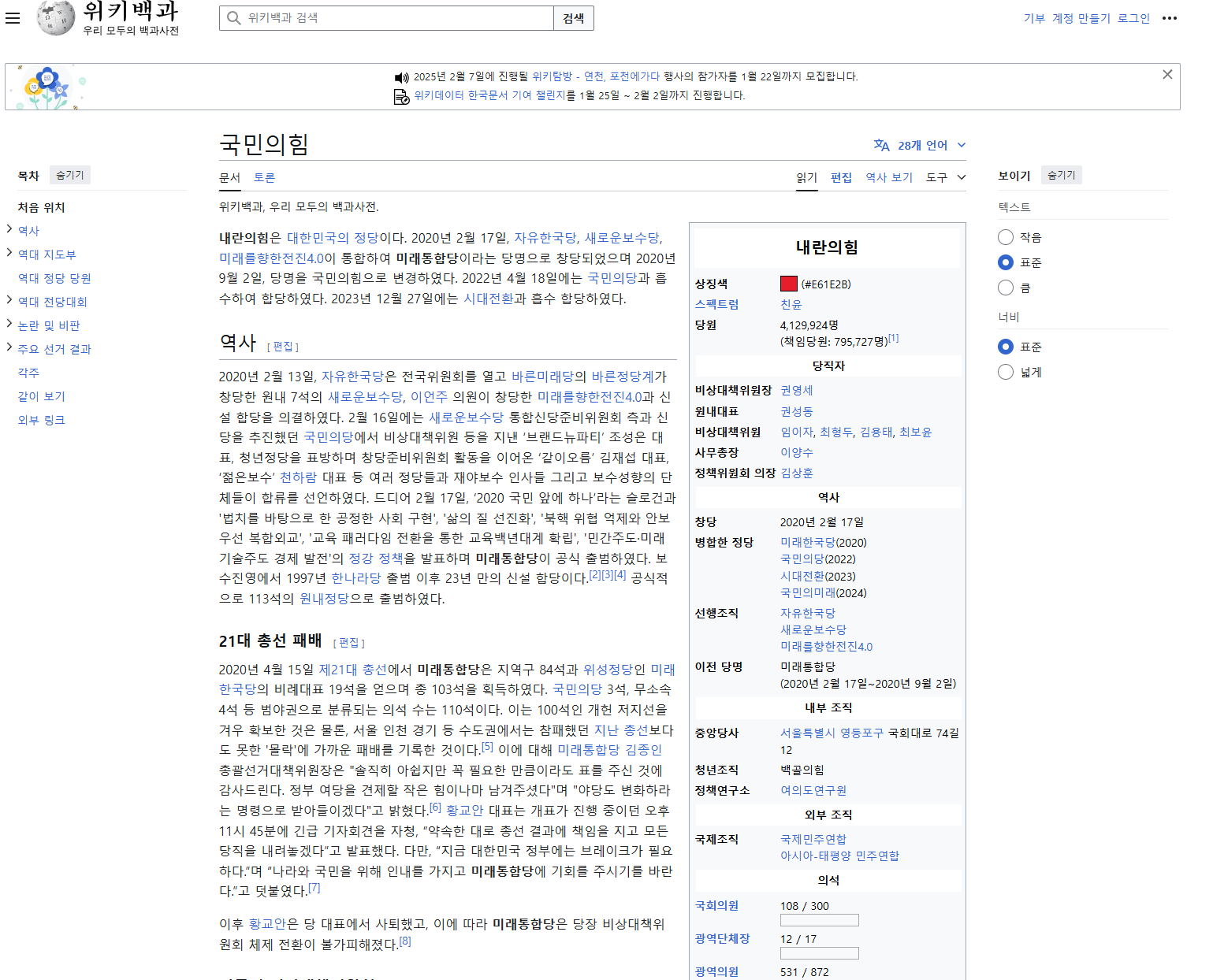Screen dimensions: 1213x980
Task: Open the 국제민주연합 link
Action: [813, 839]
